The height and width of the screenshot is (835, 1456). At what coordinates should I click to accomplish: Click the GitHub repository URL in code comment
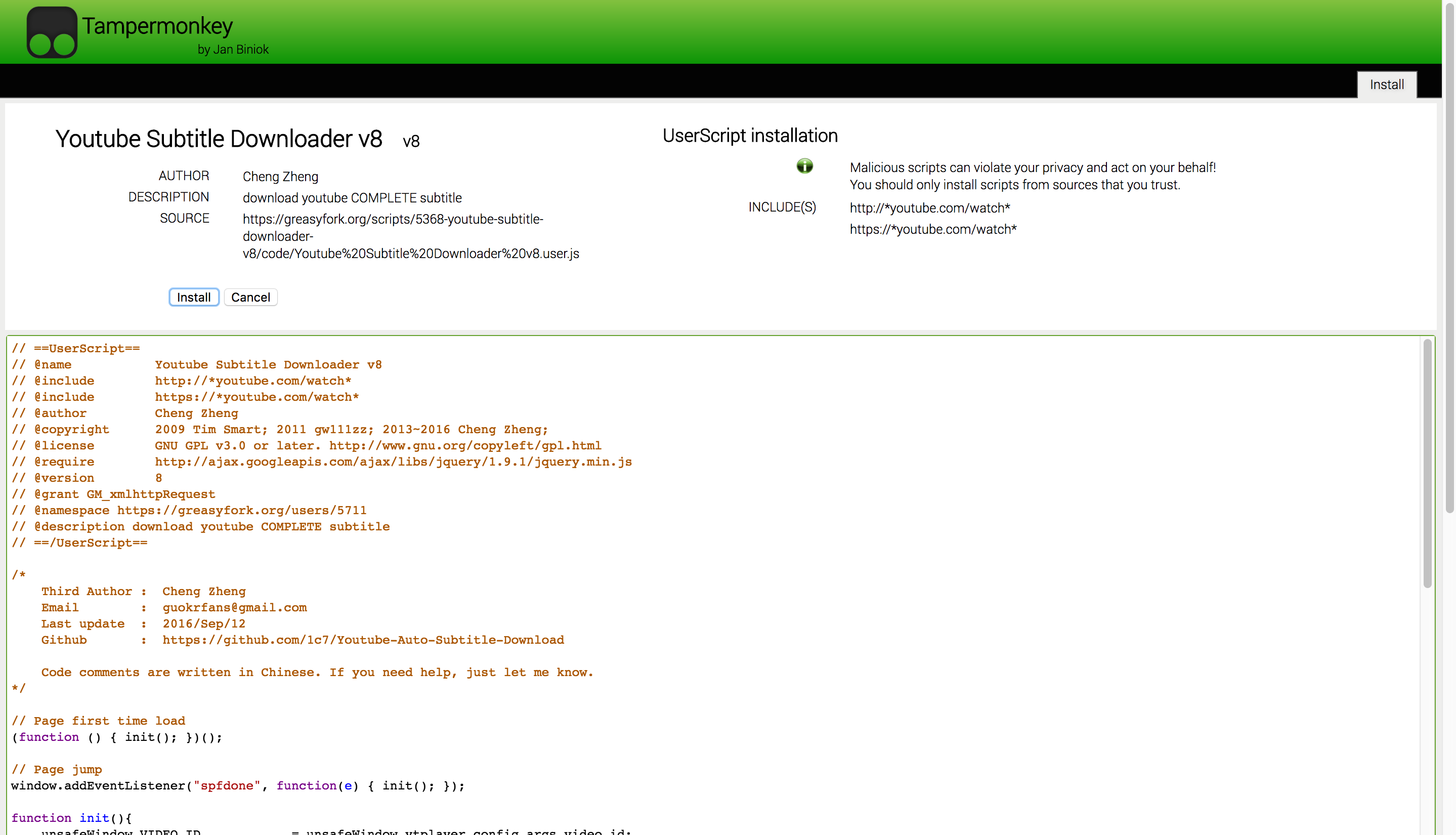point(363,640)
